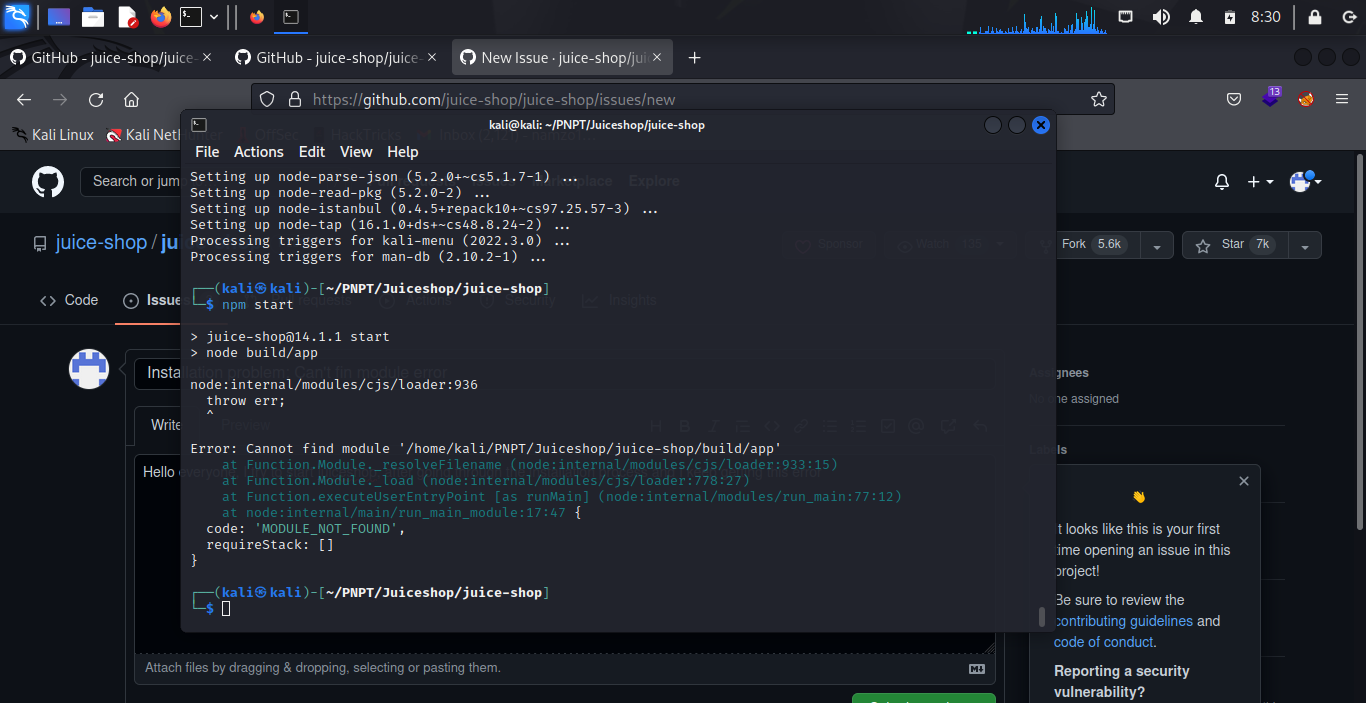The image size is (1366, 703).
Task: Click the volume speaker tray icon
Action: point(1161,17)
